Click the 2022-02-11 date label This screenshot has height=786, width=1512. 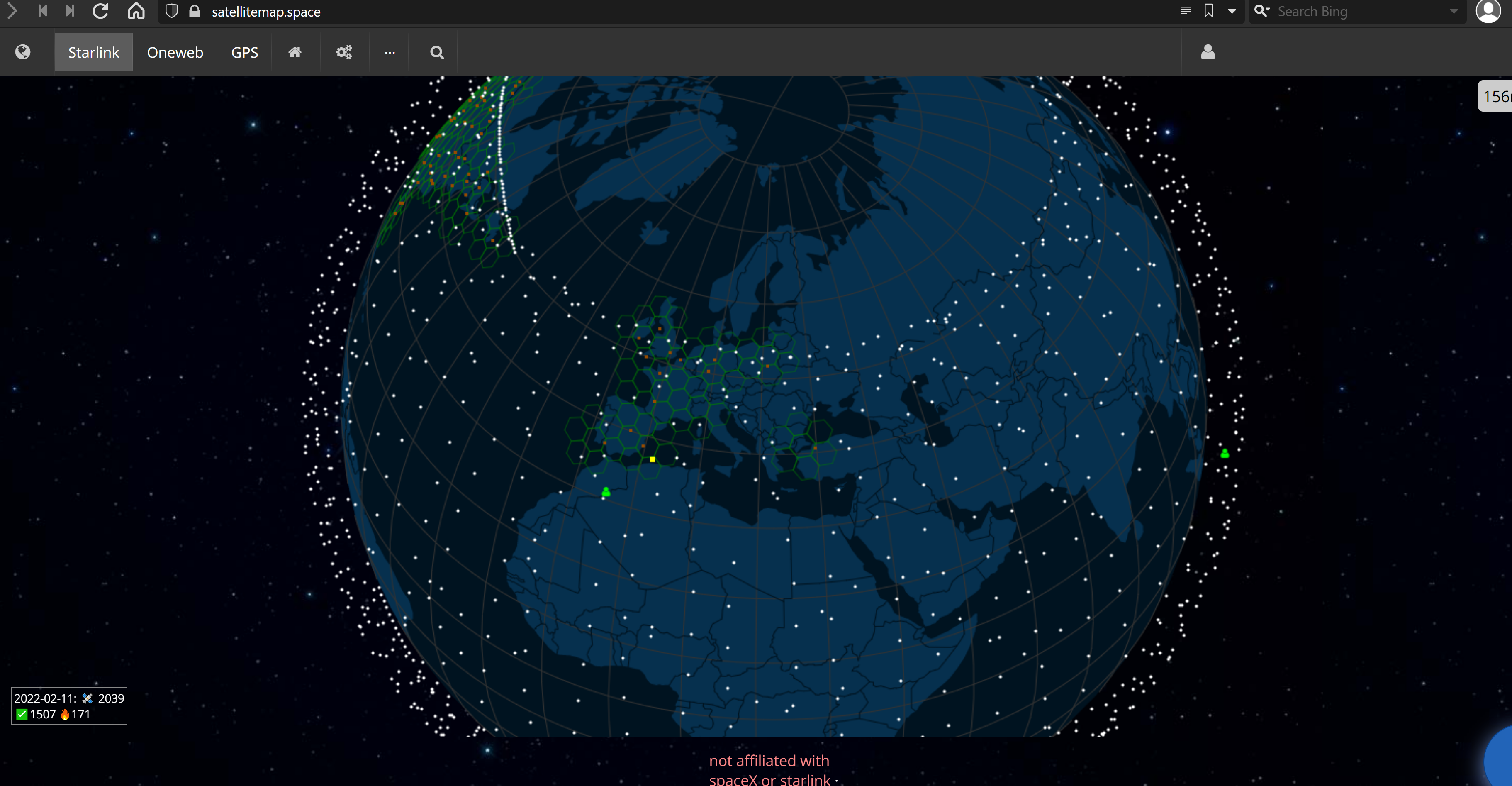[45, 698]
